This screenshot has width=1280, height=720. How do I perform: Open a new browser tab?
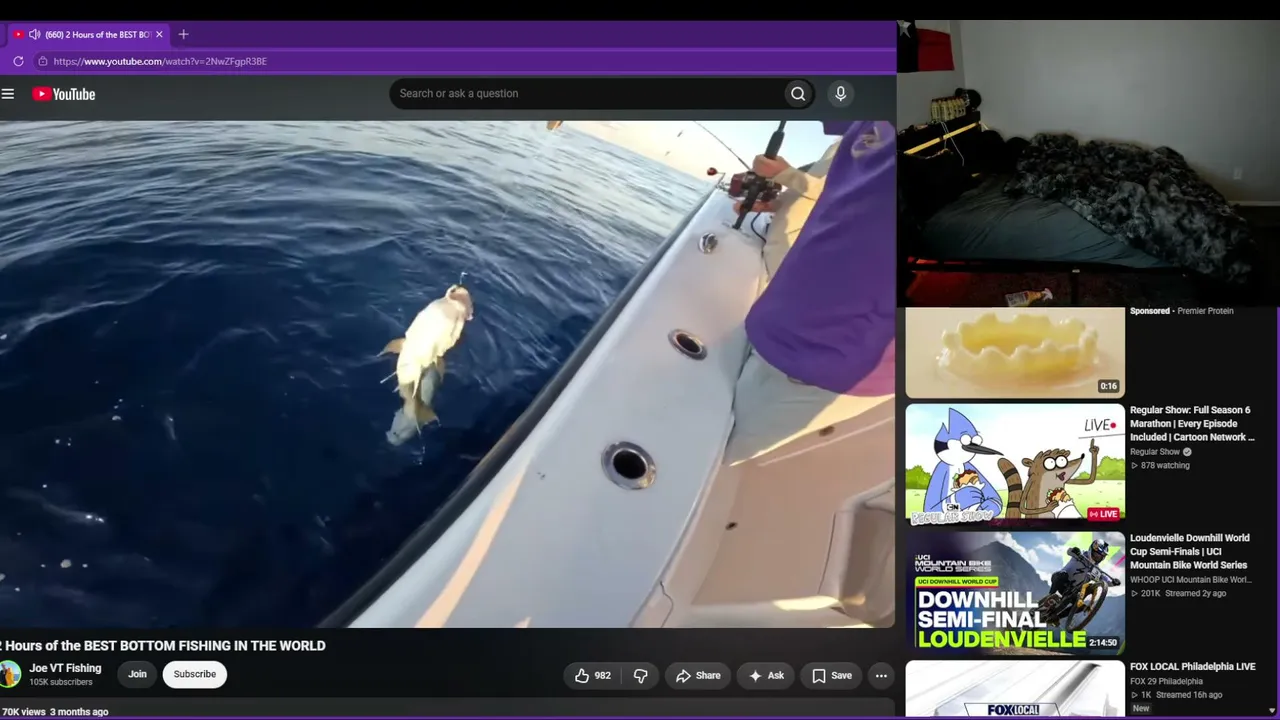tap(183, 34)
